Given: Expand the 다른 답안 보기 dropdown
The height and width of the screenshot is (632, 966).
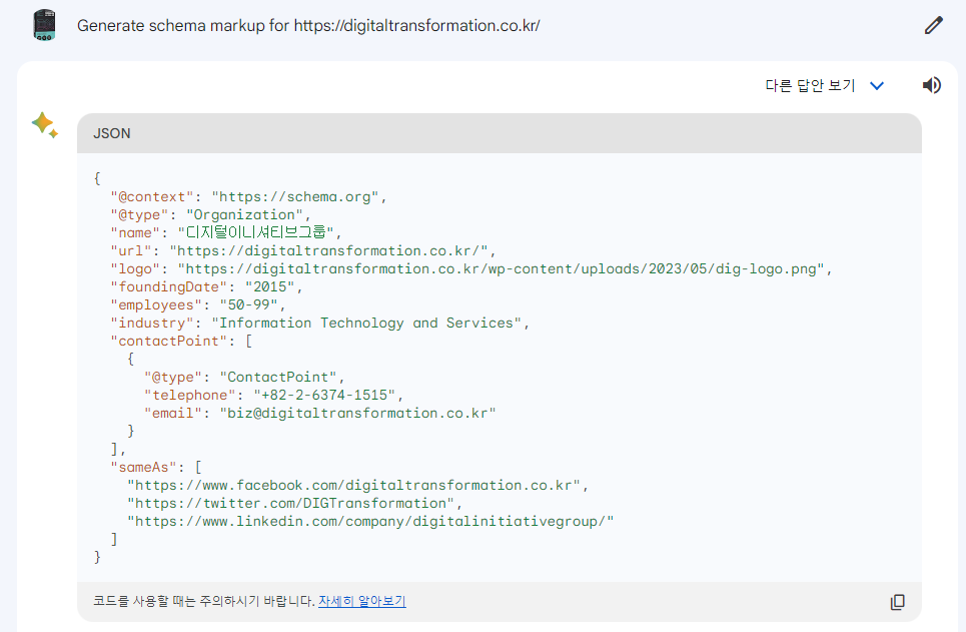Looking at the screenshot, I should click(x=824, y=85).
